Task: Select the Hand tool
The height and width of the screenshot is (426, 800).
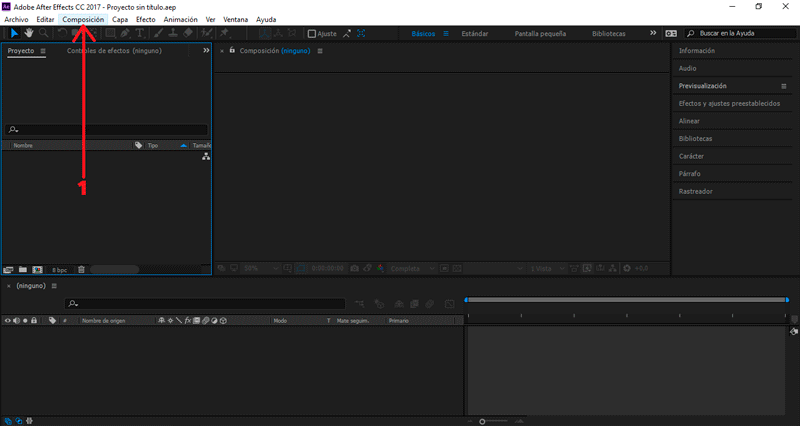Action: point(29,33)
